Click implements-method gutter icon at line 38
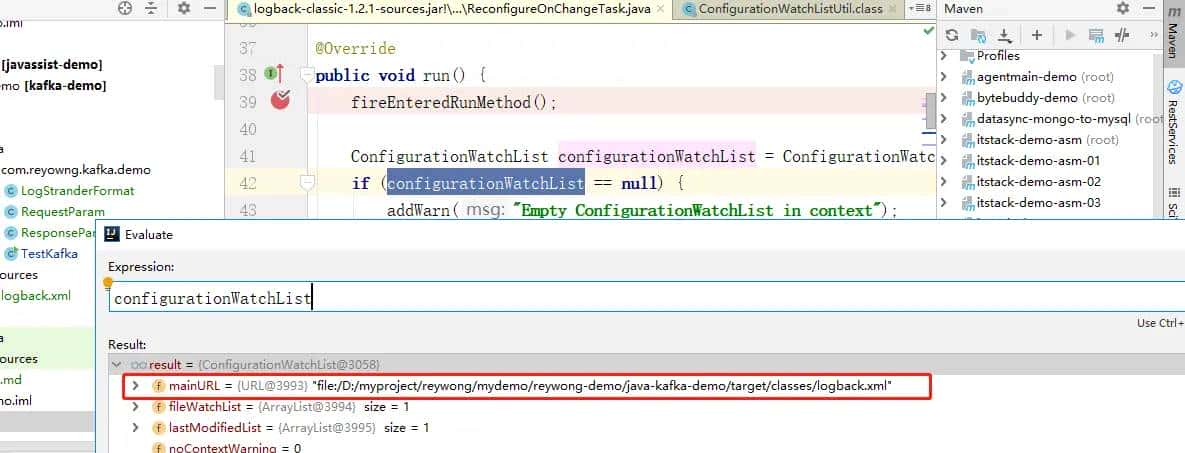1185x453 pixels. tap(274, 74)
